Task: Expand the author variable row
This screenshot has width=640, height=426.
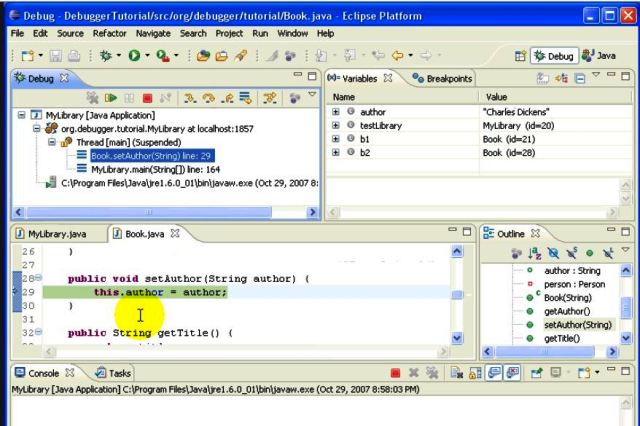Action: pyautogui.click(x=336, y=112)
